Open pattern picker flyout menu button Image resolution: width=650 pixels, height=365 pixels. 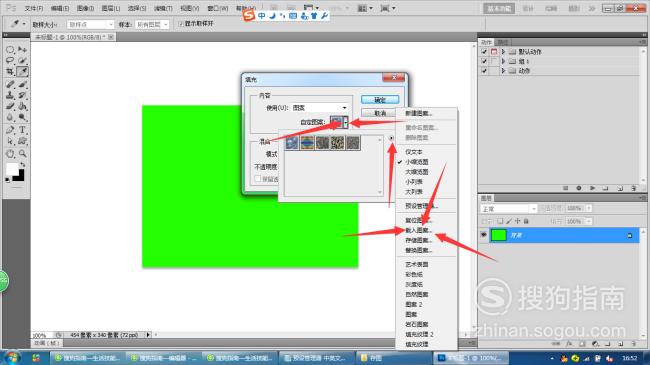click(391, 138)
